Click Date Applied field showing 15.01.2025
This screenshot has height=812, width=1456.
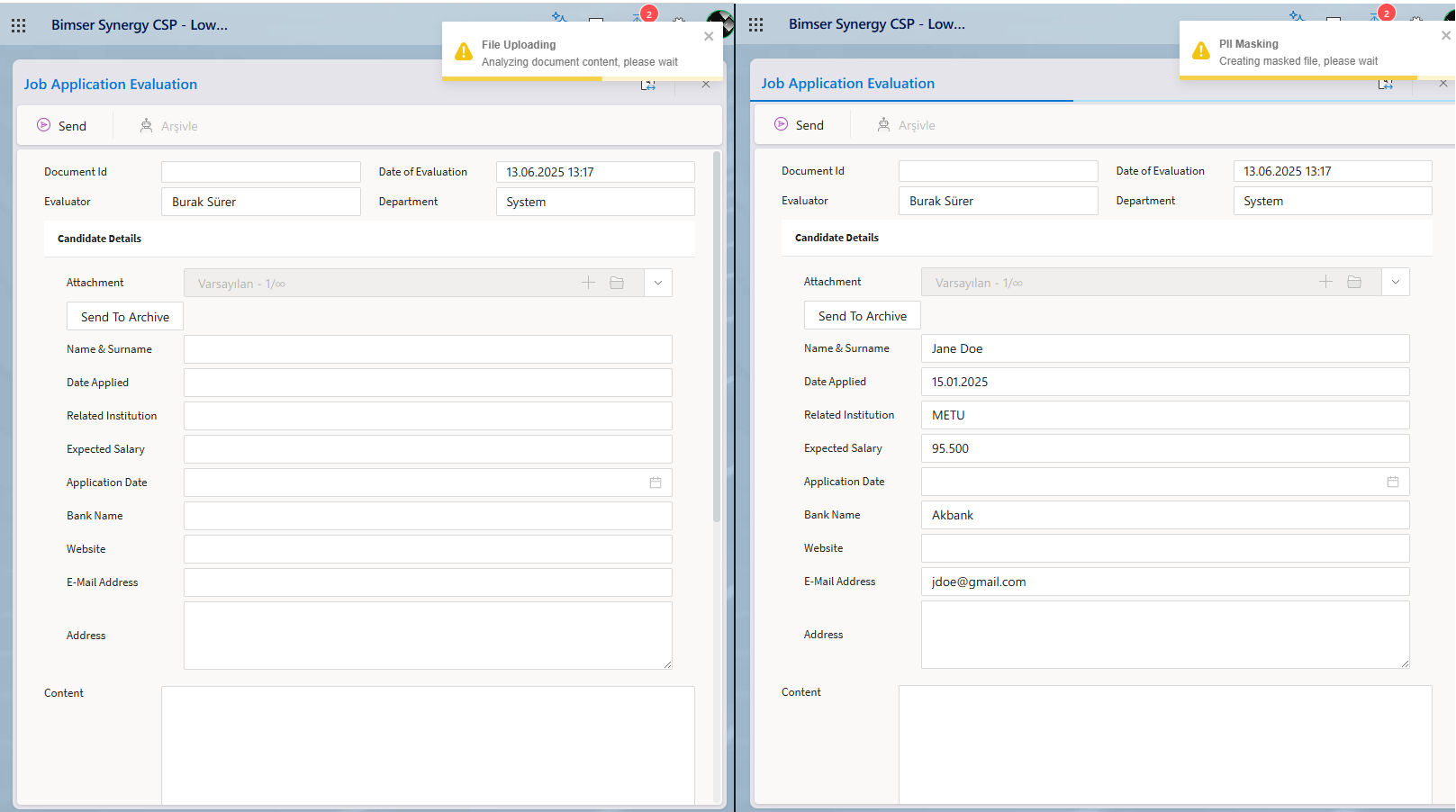pos(1165,382)
